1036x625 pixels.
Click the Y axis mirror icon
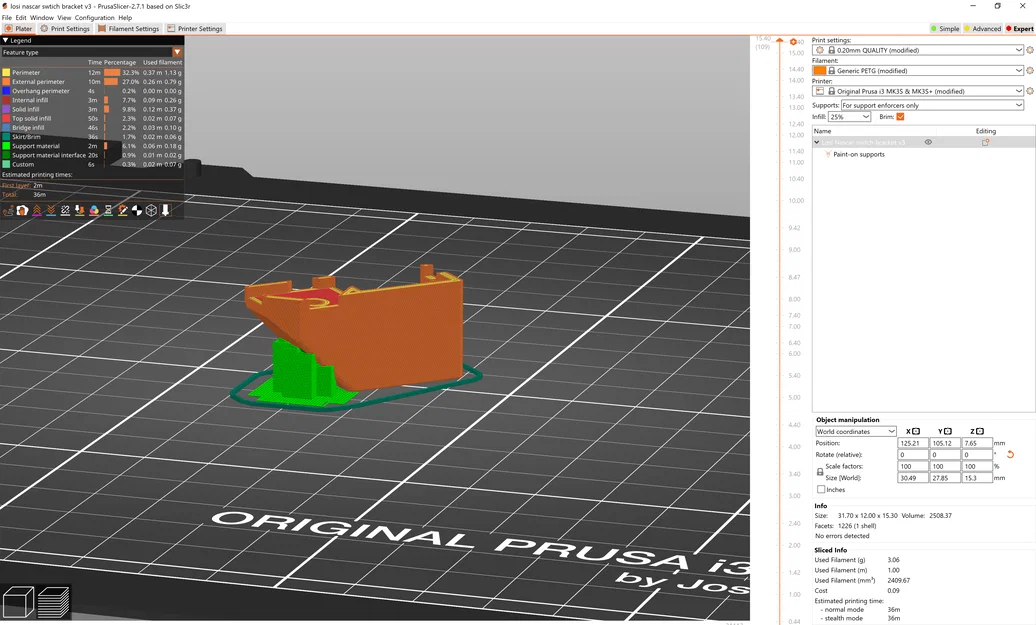pyautogui.click(x=947, y=431)
